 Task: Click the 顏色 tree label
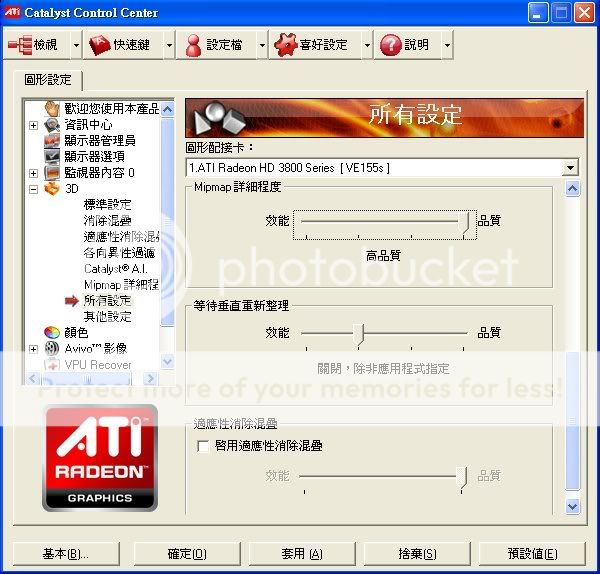[x=76, y=333]
